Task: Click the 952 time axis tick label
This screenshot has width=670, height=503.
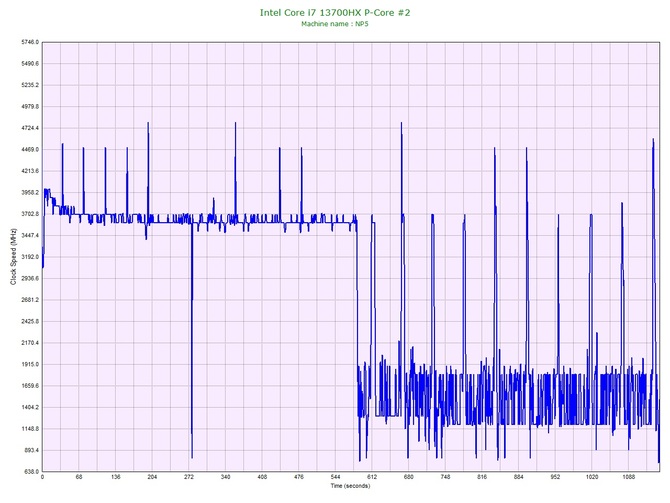Action: (555, 477)
